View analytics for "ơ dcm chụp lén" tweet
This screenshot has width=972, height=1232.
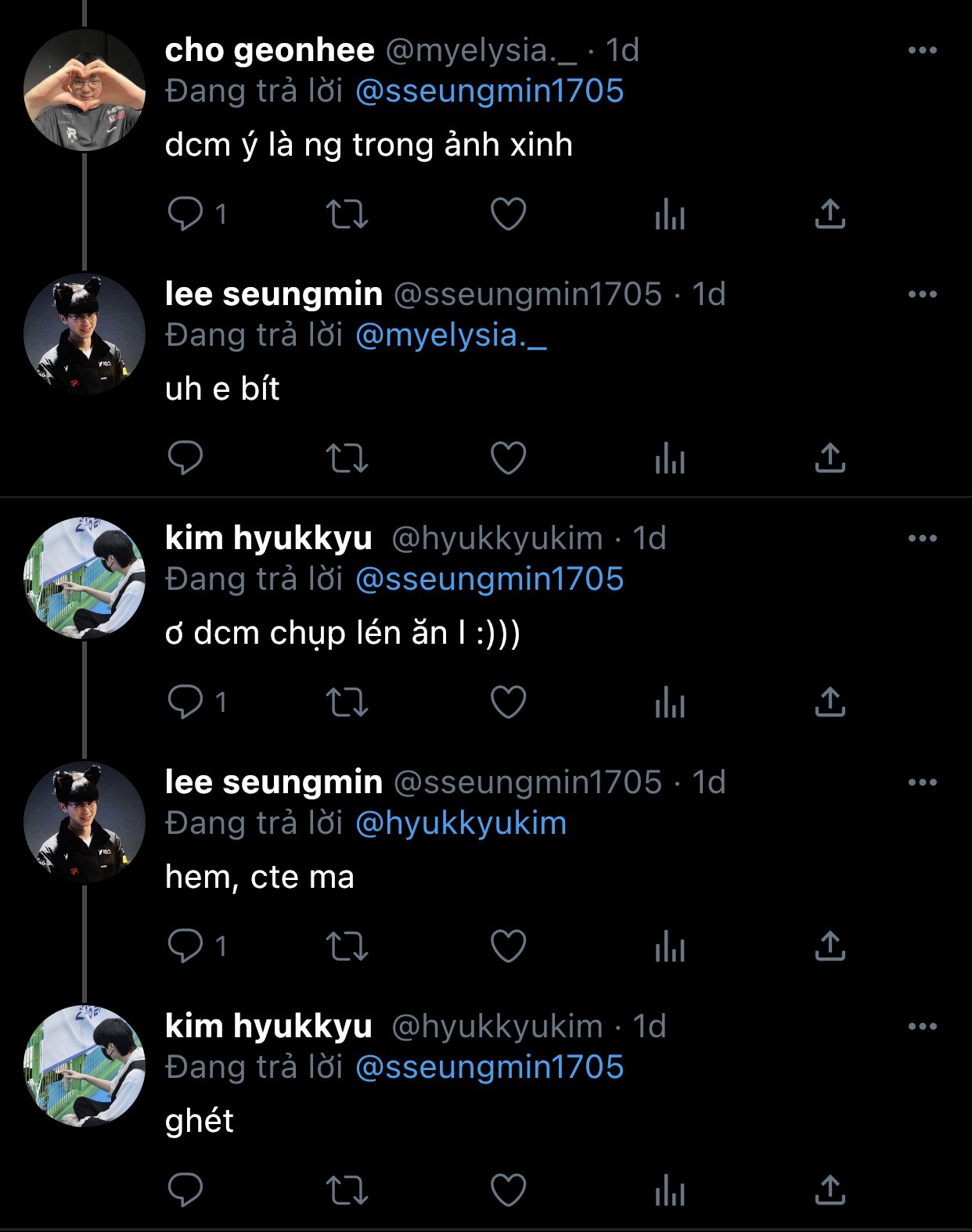(670, 702)
